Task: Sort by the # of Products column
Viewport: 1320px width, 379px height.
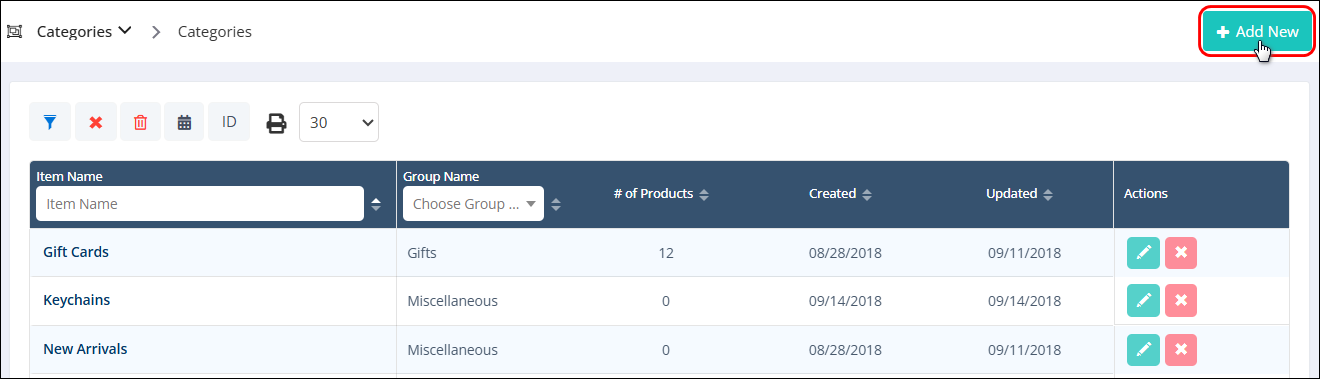Action: click(x=661, y=194)
